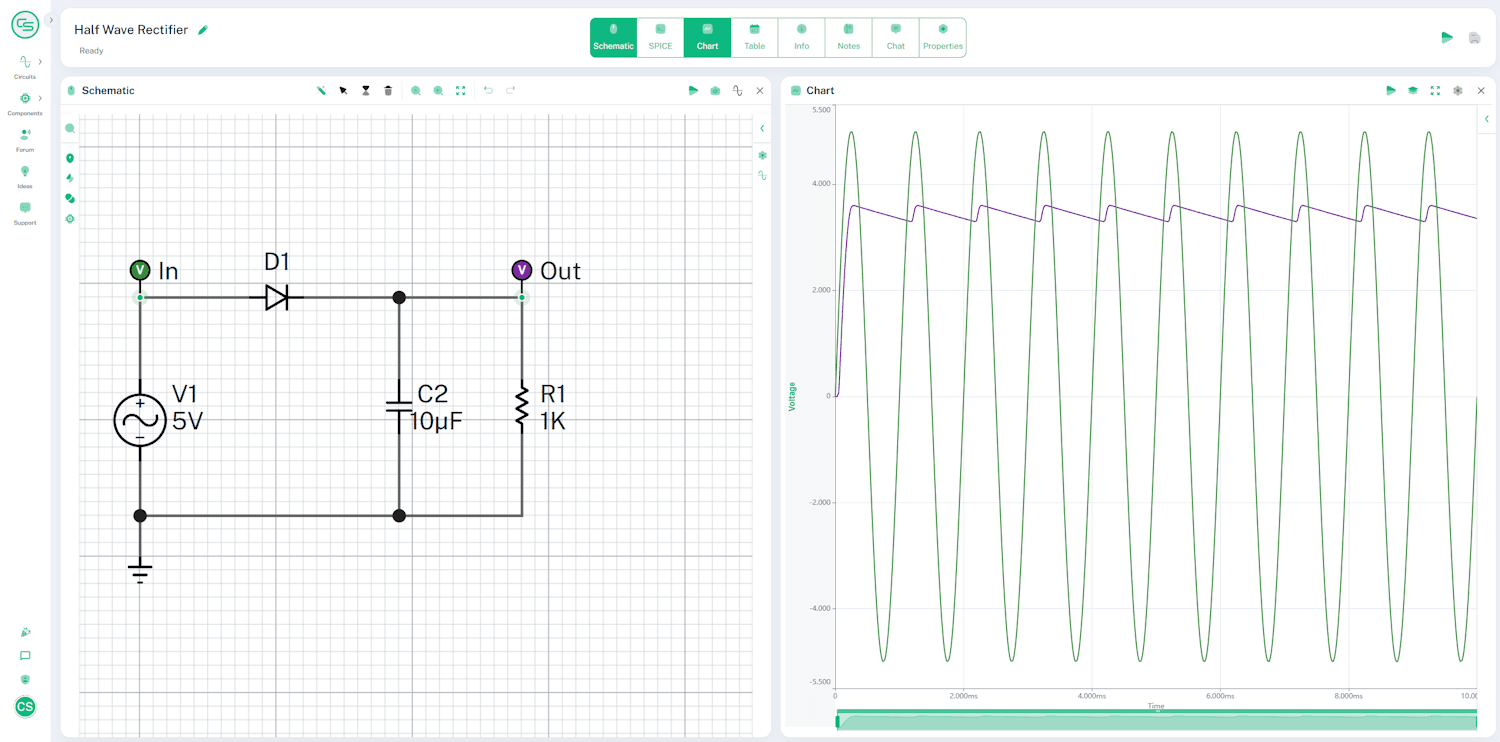The width and height of the screenshot is (1500, 742).
Task: Toggle the SPICE view tab
Action: [660, 37]
